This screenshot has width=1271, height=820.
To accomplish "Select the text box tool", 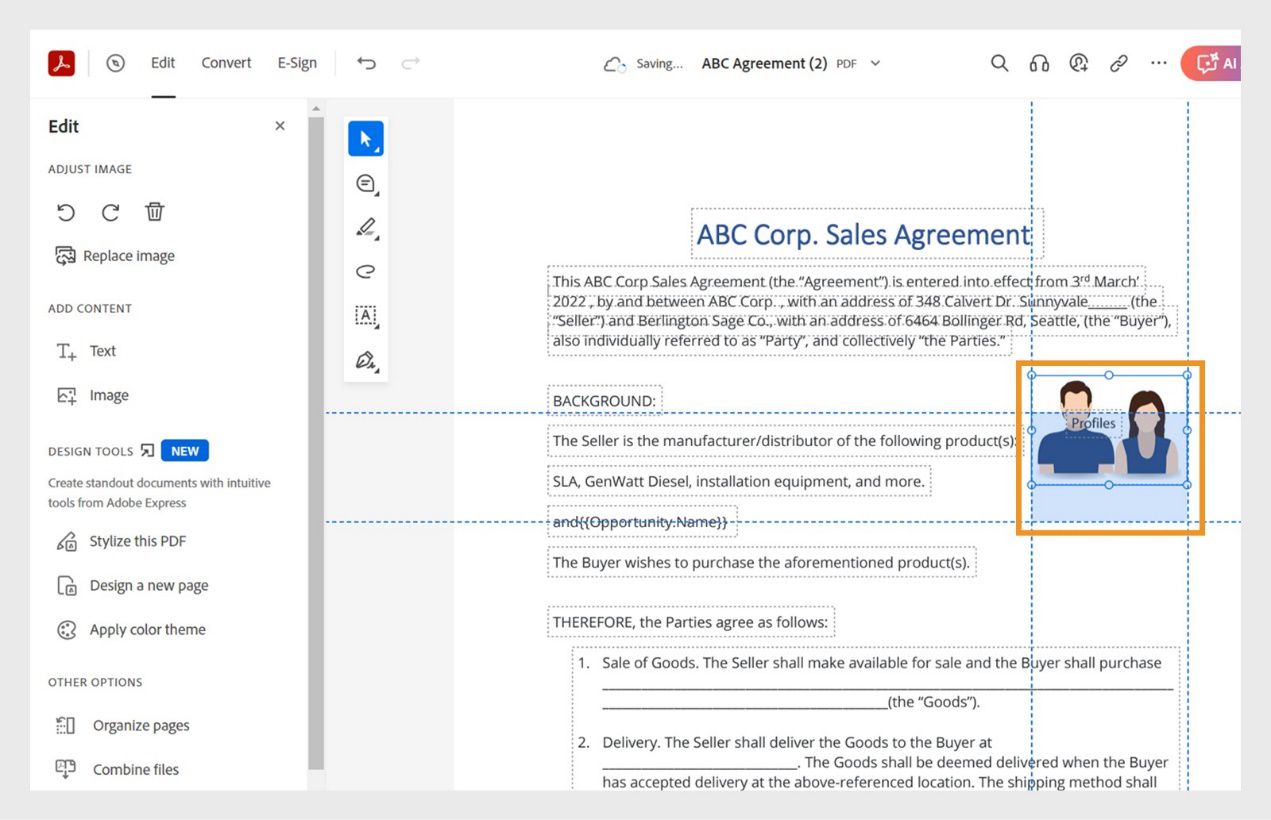I will pyautogui.click(x=366, y=316).
